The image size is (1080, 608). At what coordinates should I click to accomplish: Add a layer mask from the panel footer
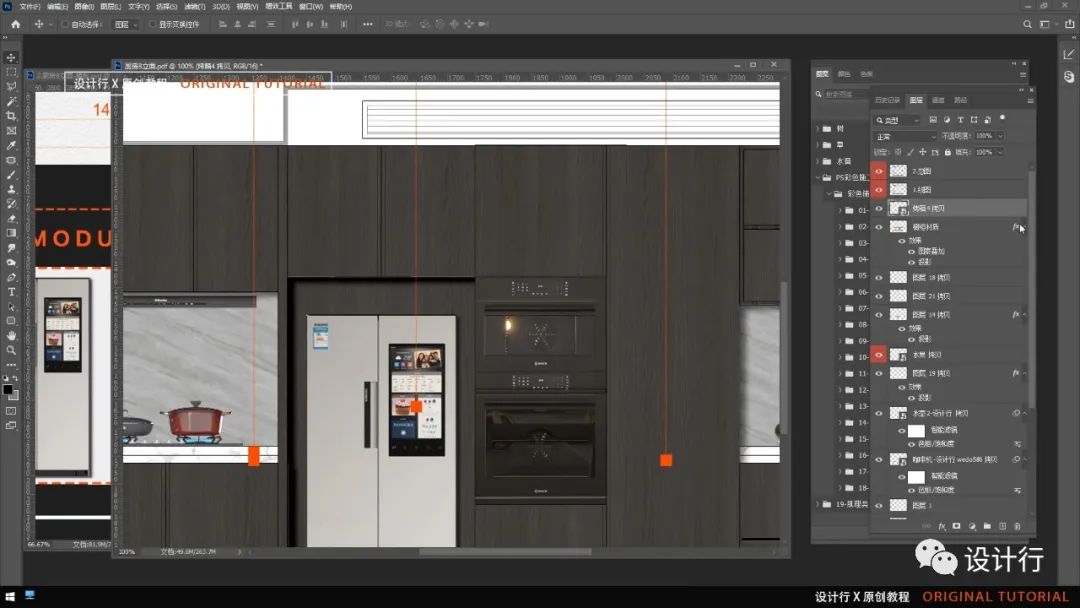point(956,526)
